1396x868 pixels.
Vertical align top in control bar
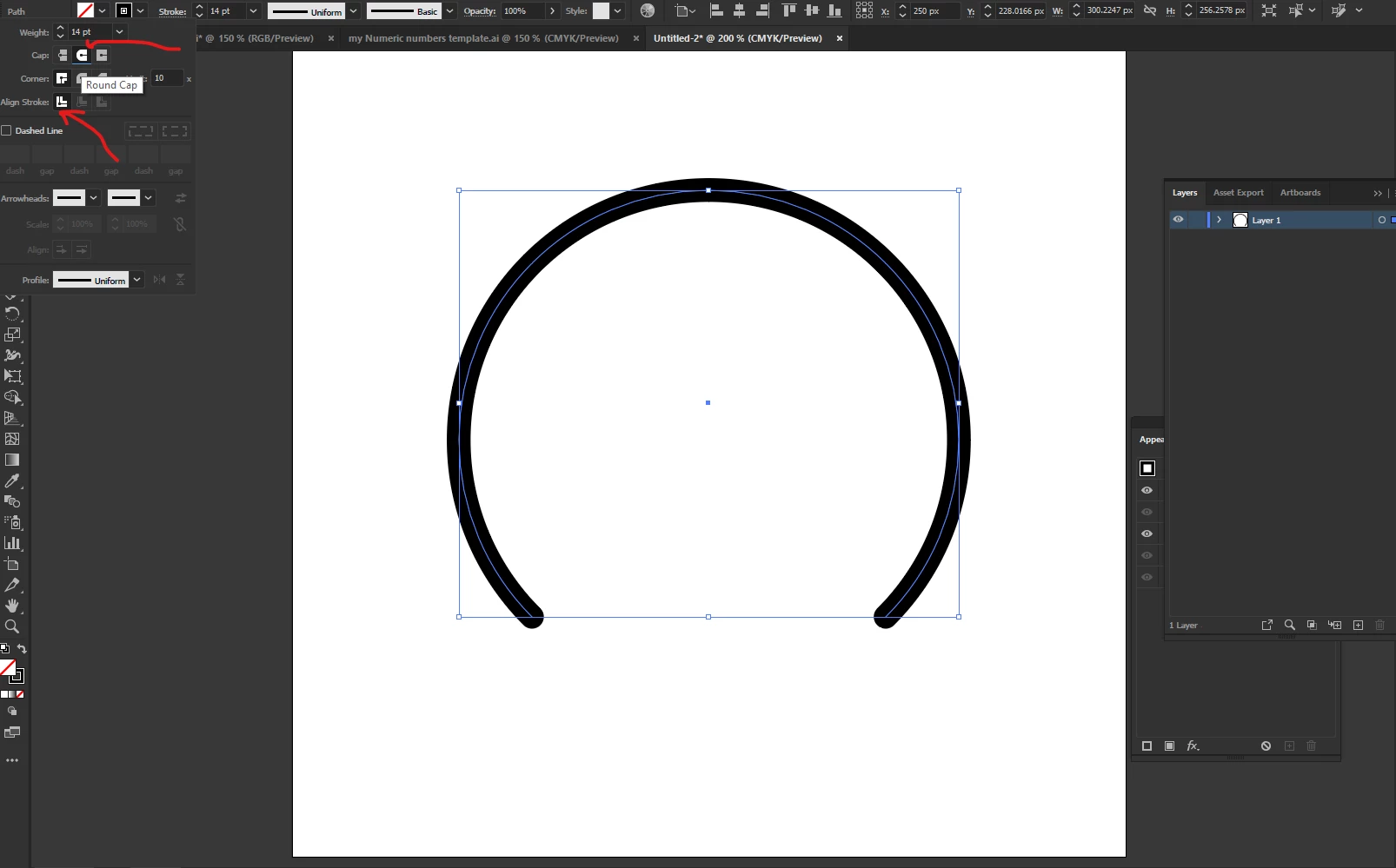tap(788, 10)
